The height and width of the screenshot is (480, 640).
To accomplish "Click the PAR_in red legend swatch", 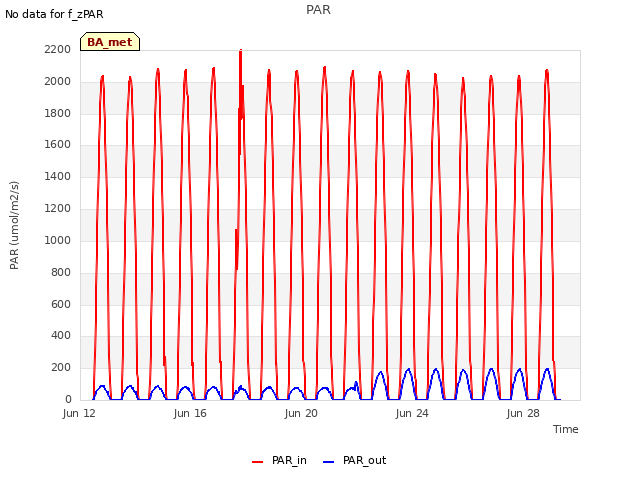I will pyautogui.click(x=257, y=462).
